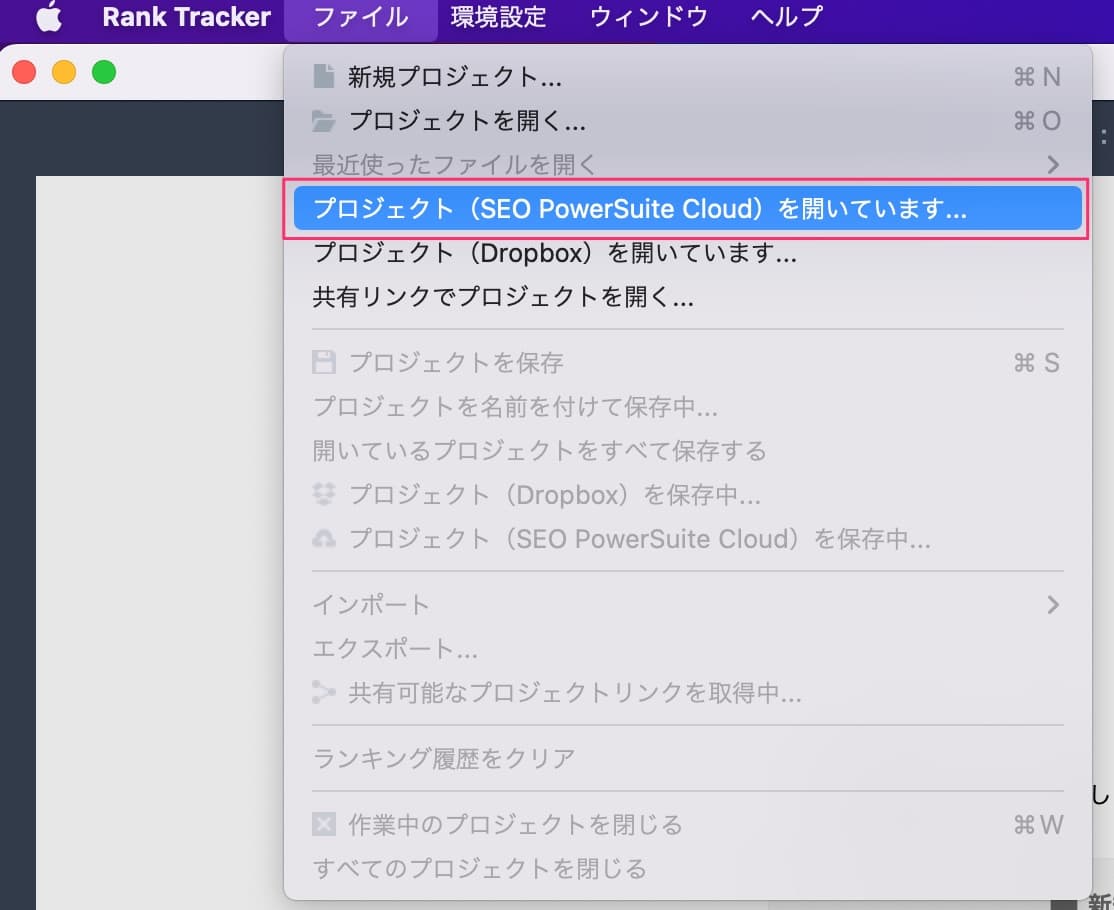The image size is (1114, 910).
Task: Click the new project document icon
Action: [324, 77]
